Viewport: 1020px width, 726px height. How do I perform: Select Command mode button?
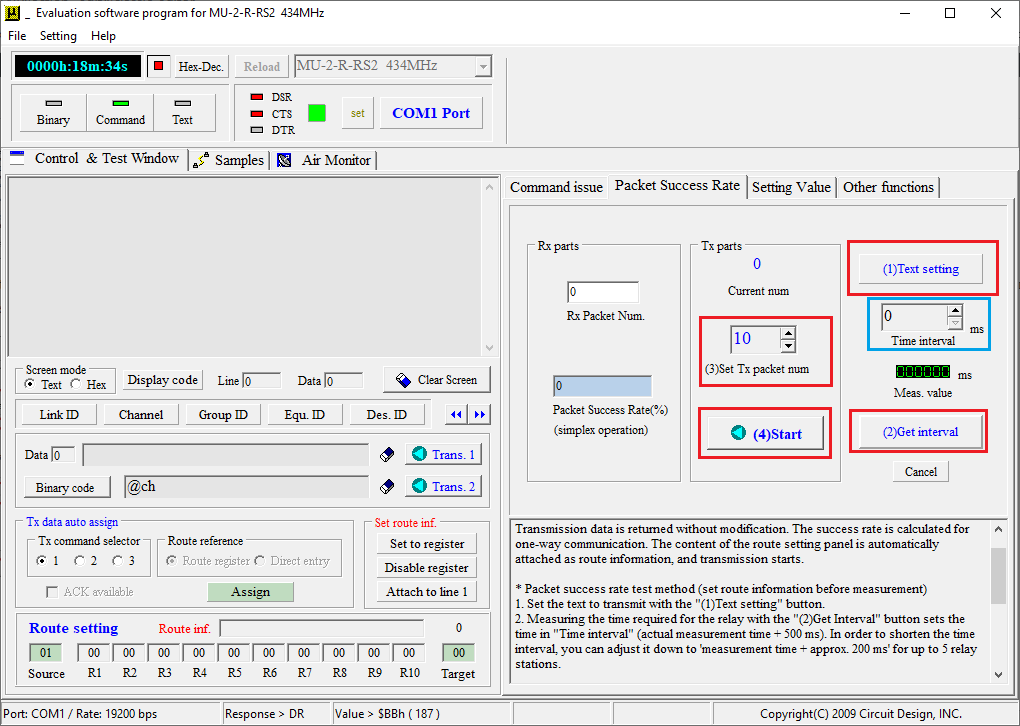120,113
